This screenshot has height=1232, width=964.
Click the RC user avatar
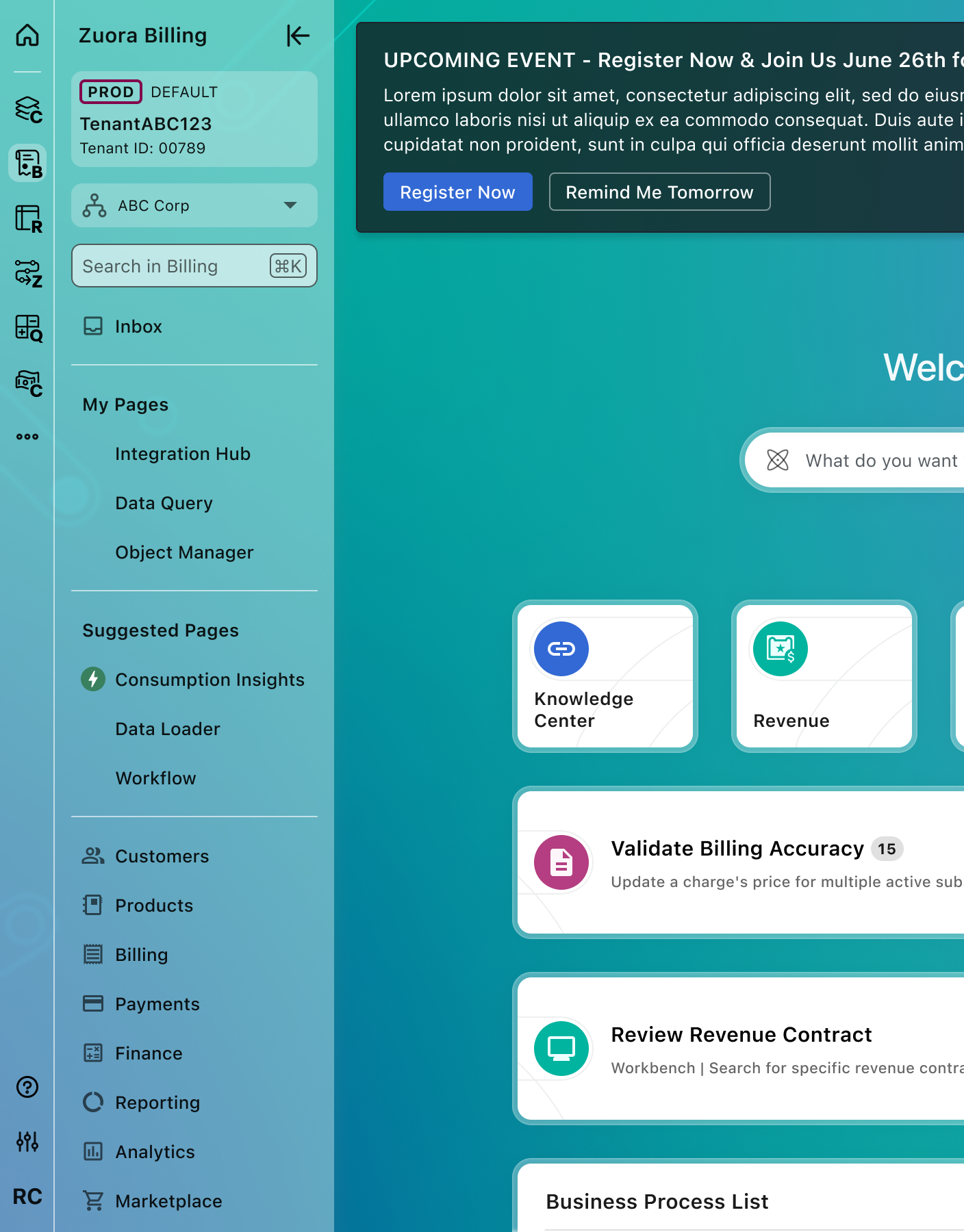(x=27, y=1196)
